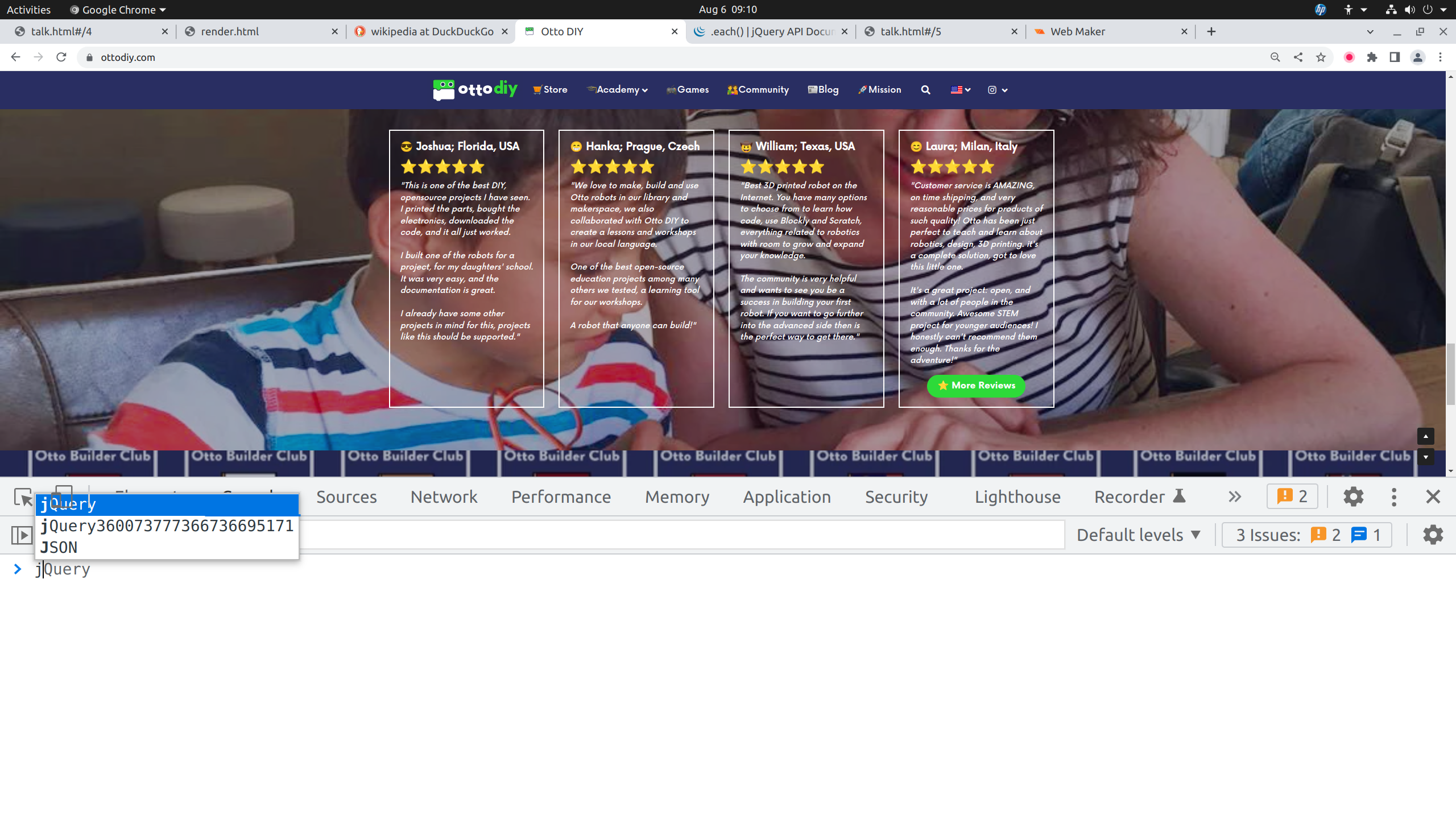Open DevTools settings gear
The width and height of the screenshot is (1456, 819).
1353,497
